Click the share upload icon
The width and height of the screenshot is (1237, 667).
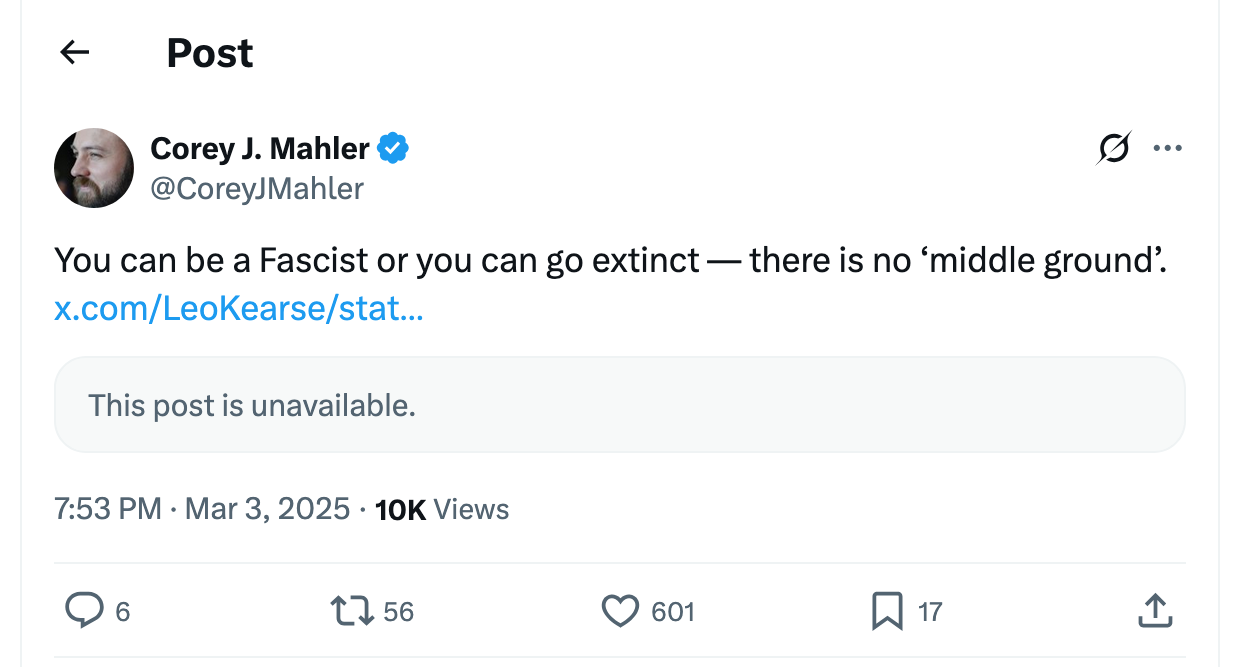pyautogui.click(x=1154, y=610)
